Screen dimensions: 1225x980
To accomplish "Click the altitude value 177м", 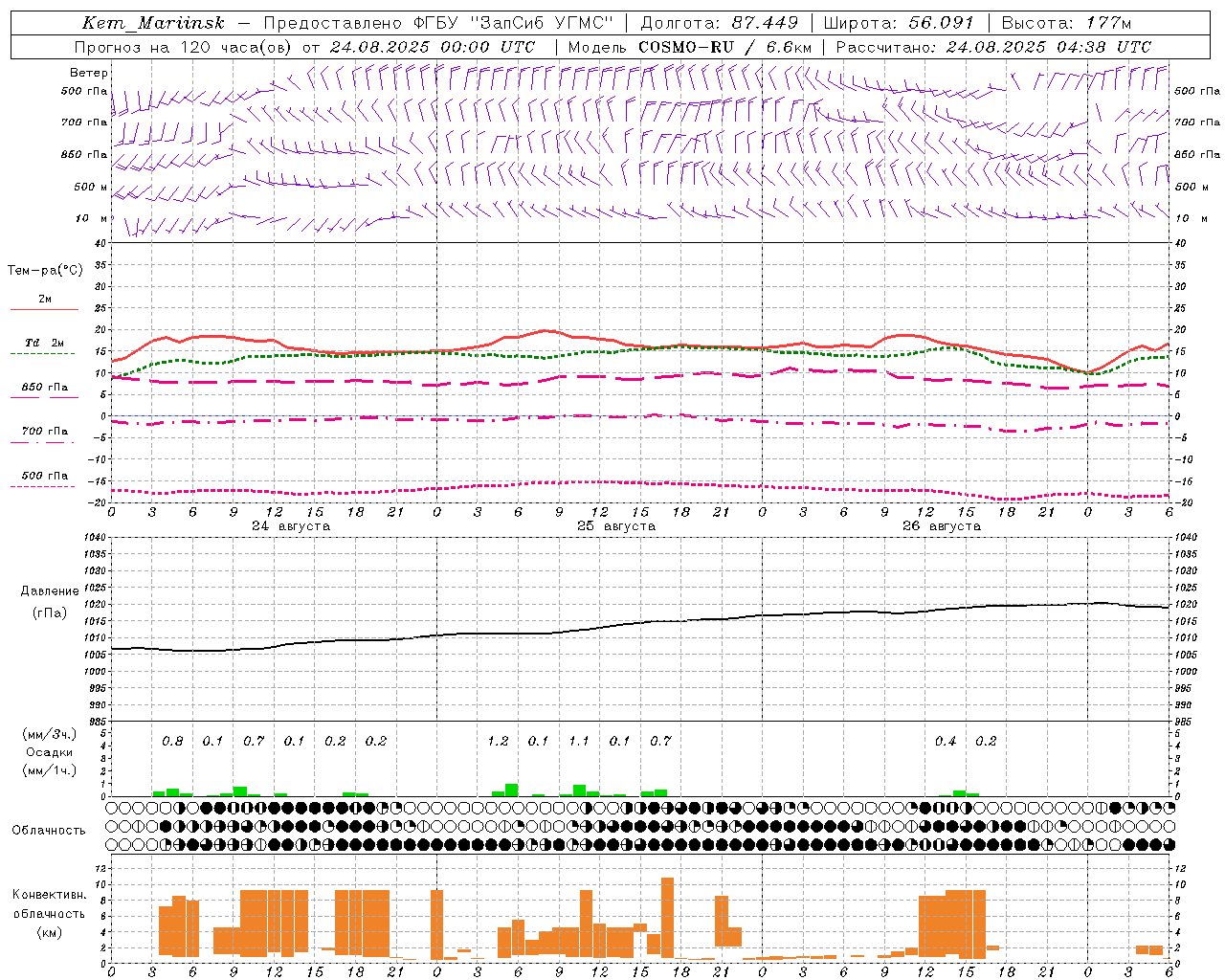I will point(1111,23).
